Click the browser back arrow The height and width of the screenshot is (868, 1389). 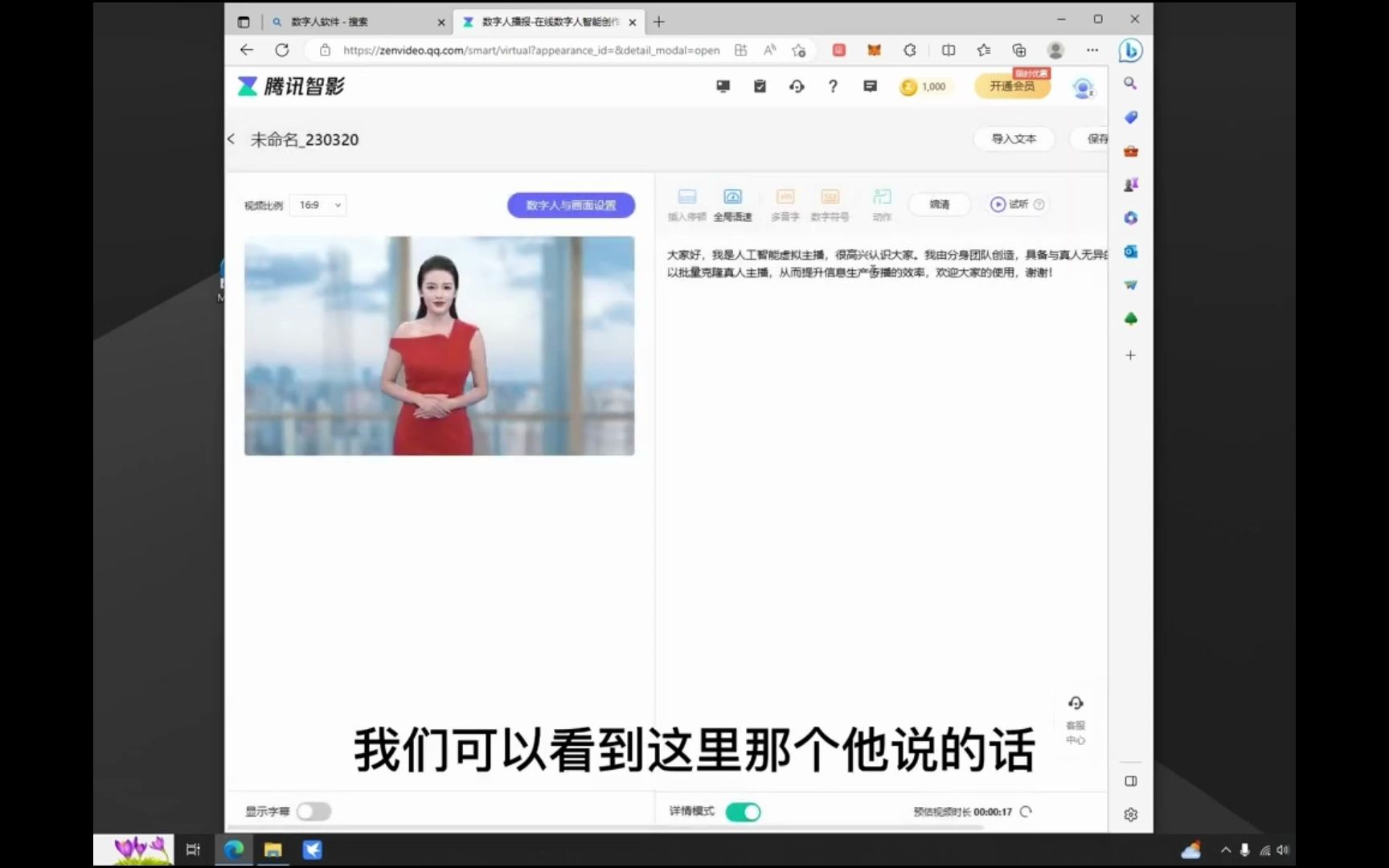click(x=247, y=50)
